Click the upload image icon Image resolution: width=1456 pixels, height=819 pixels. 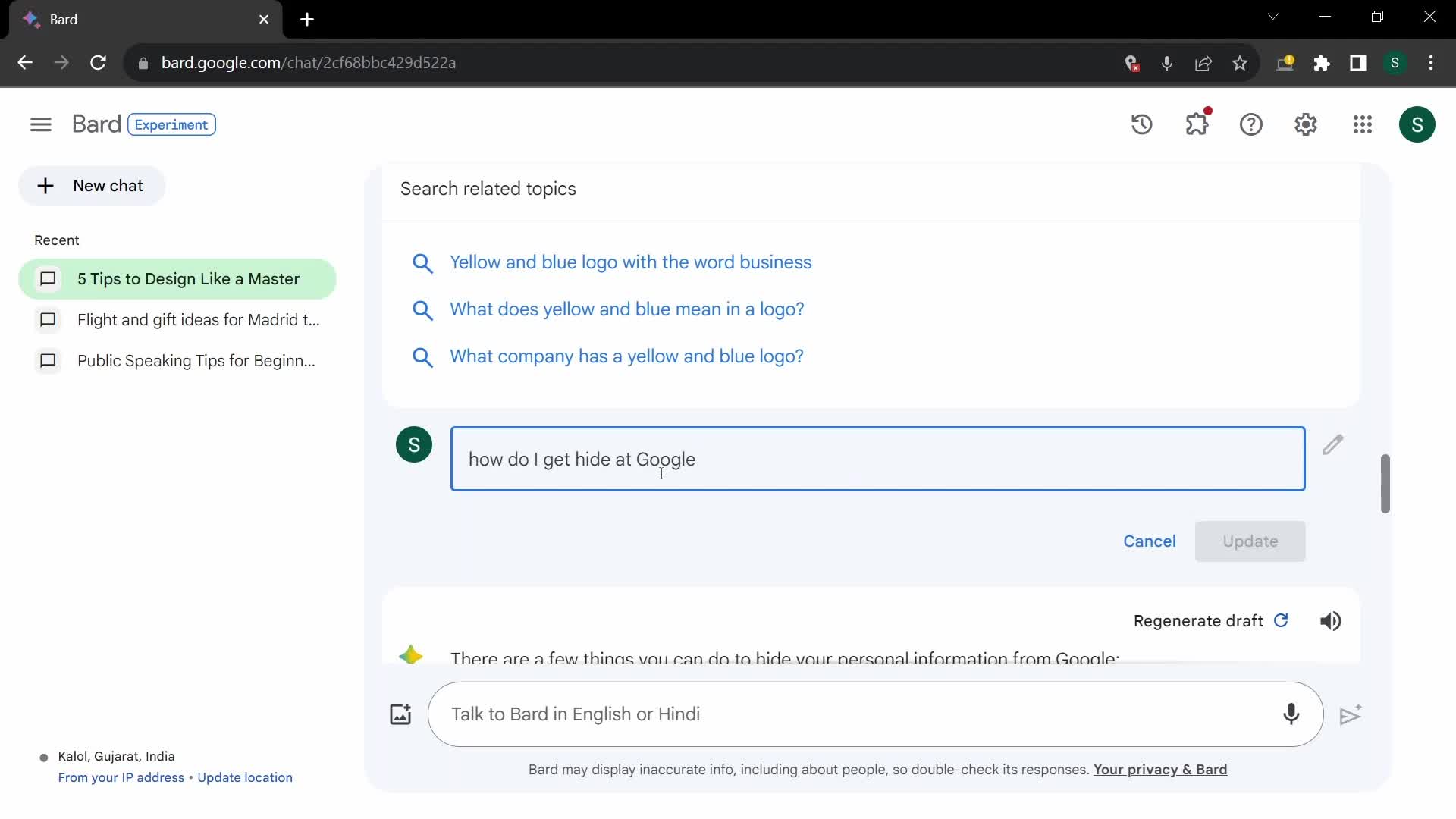coord(400,714)
